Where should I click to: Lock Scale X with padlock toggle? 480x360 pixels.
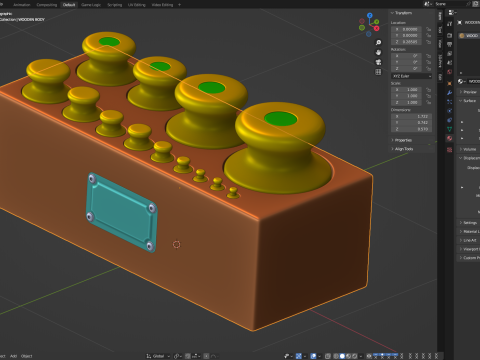coord(429,90)
